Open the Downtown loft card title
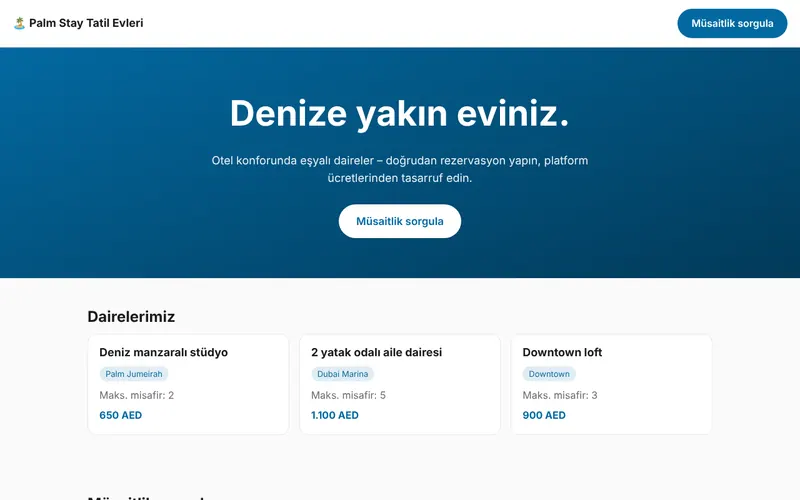This screenshot has width=800, height=500. [x=562, y=352]
